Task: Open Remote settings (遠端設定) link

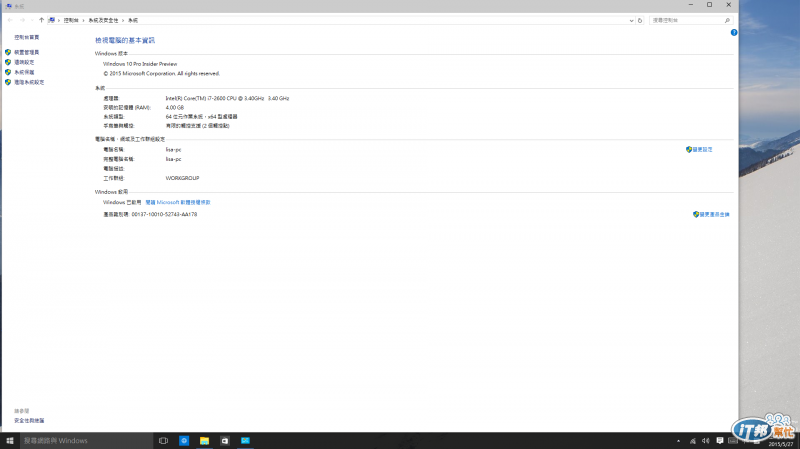Action: point(24,62)
